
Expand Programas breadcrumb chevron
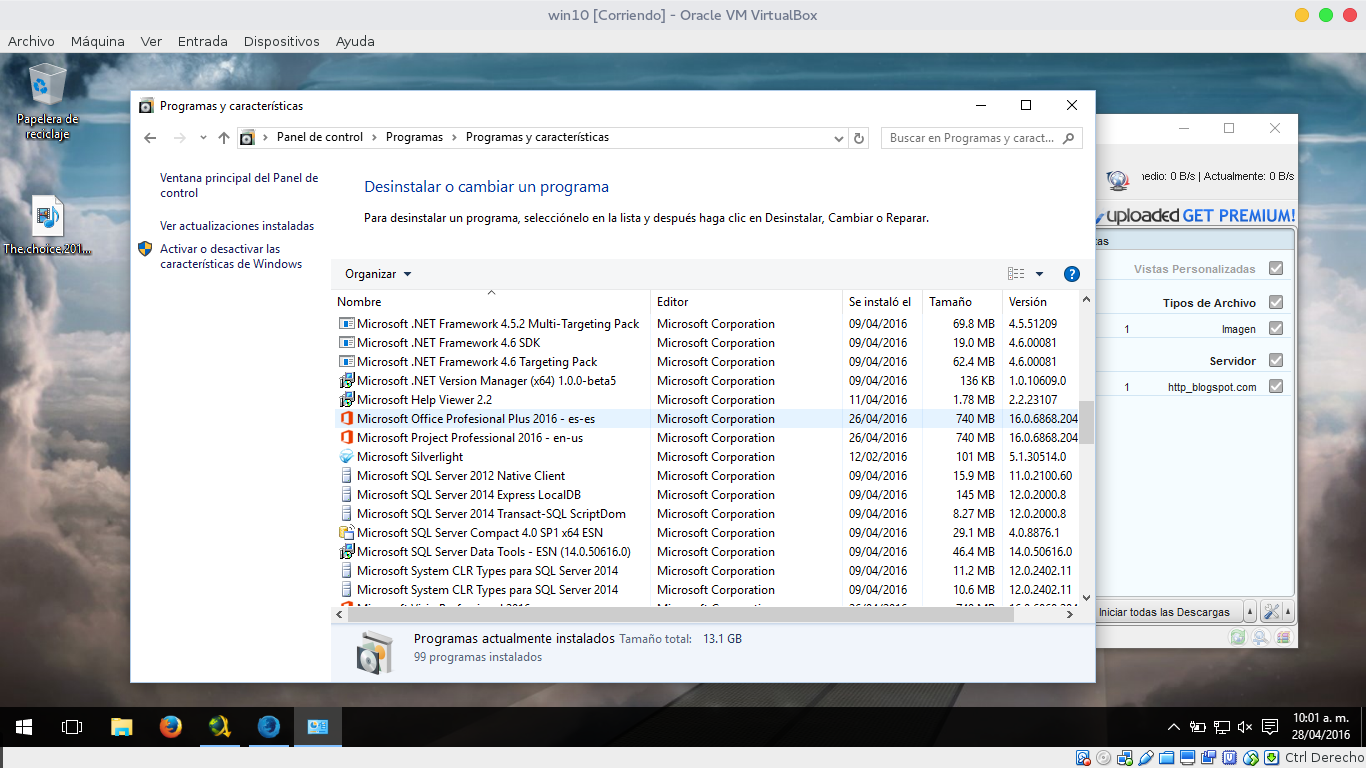click(x=455, y=137)
